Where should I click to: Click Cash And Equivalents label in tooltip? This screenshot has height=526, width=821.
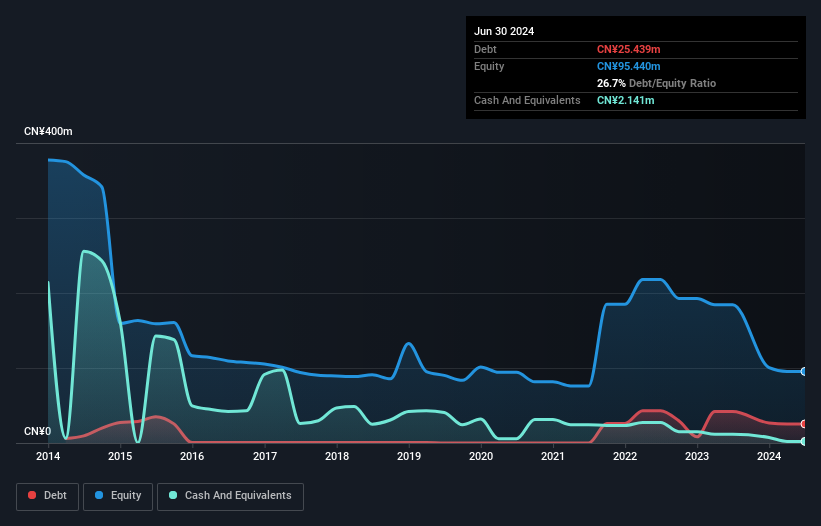(x=527, y=100)
